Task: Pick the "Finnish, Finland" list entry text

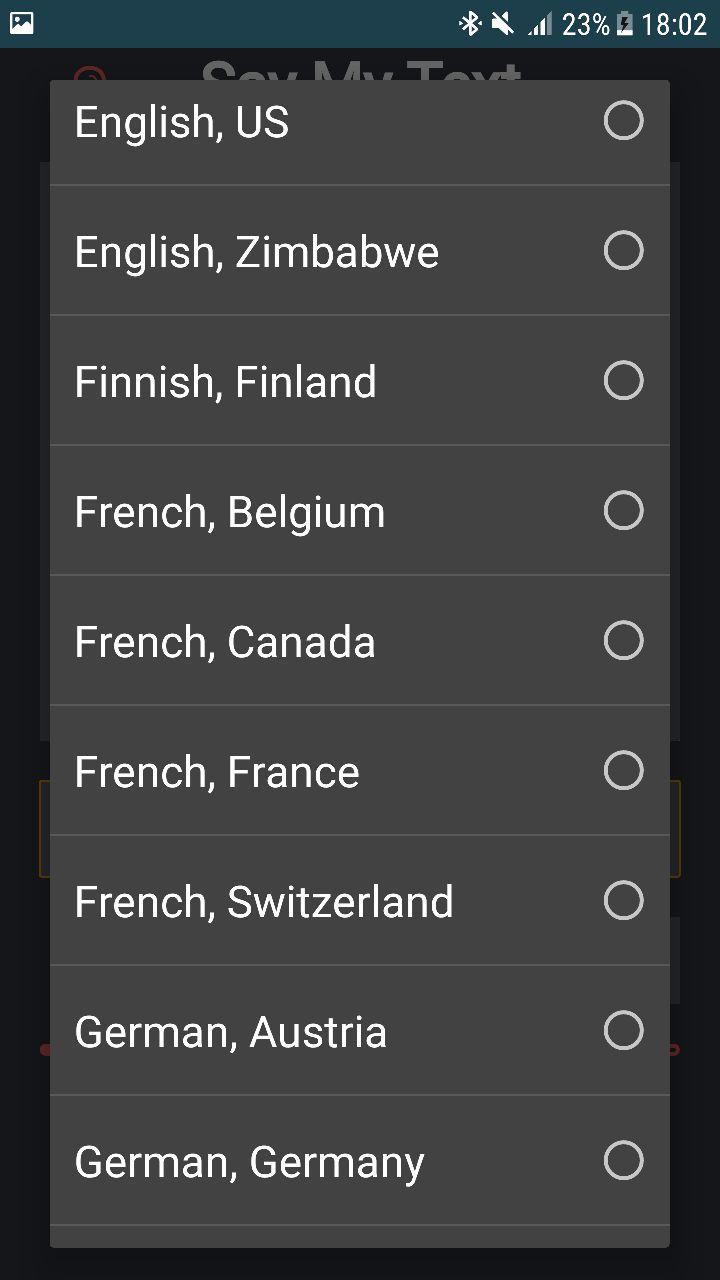Action: click(x=226, y=382)
